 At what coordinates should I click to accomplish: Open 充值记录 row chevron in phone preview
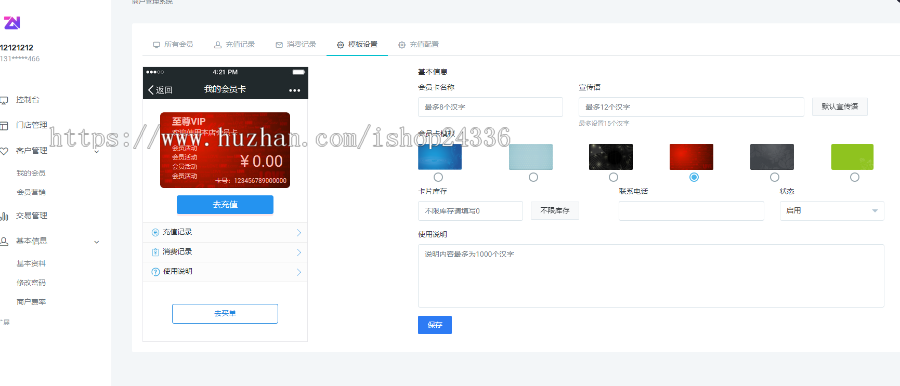click(299, 233)
